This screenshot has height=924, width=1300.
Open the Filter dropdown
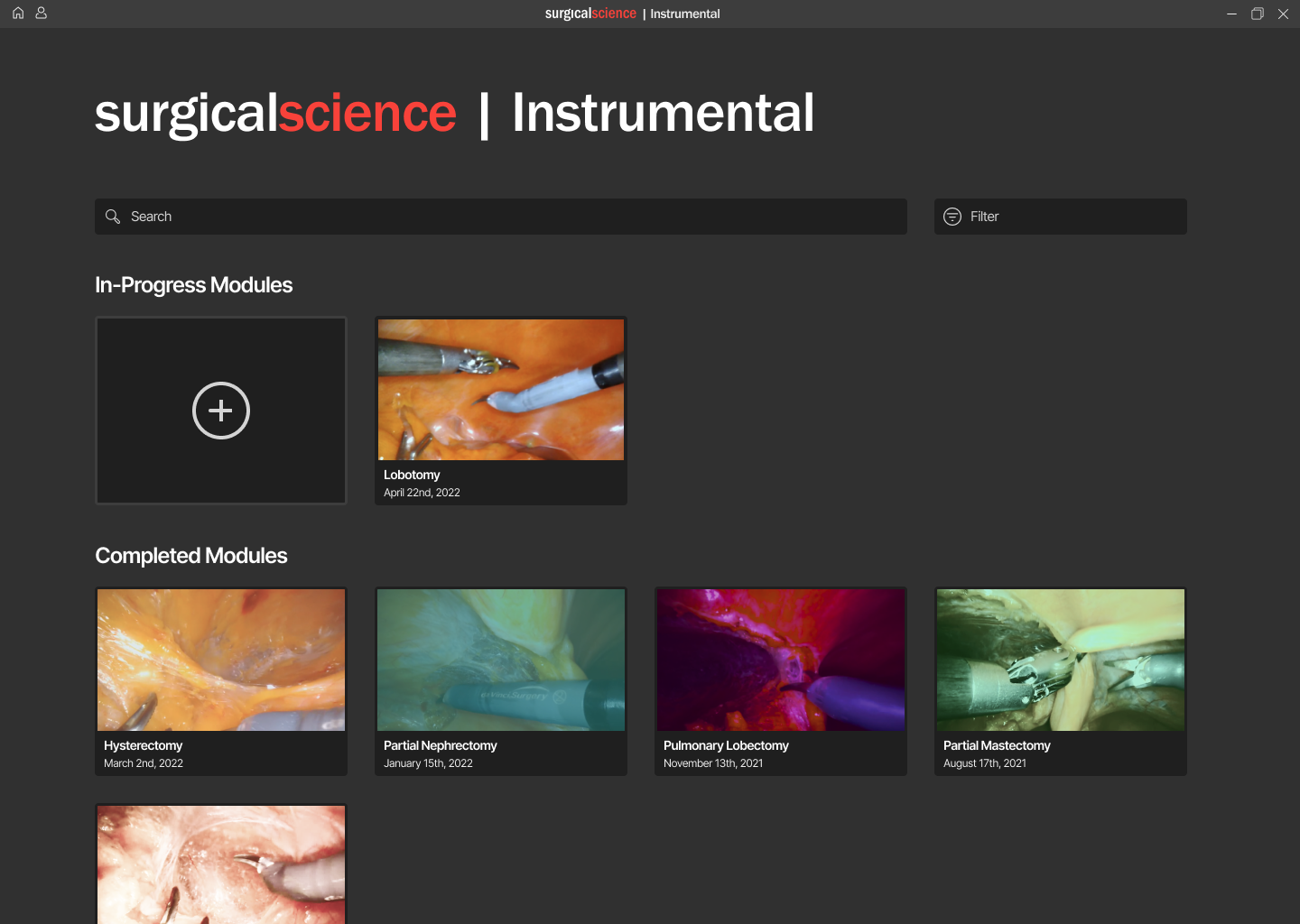(x=1061, y=217)
